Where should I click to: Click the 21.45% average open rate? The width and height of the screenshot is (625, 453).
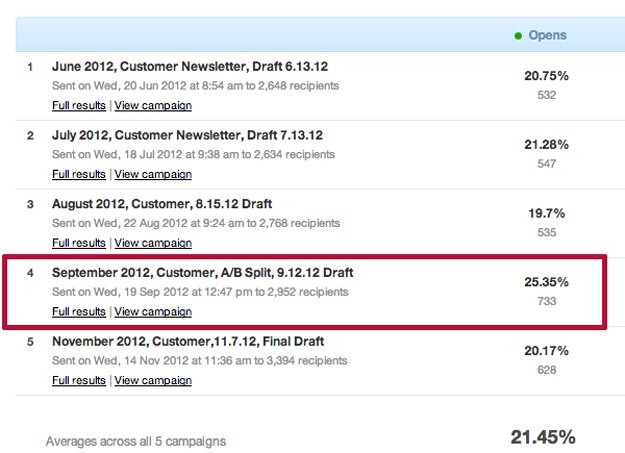point(543,437)
